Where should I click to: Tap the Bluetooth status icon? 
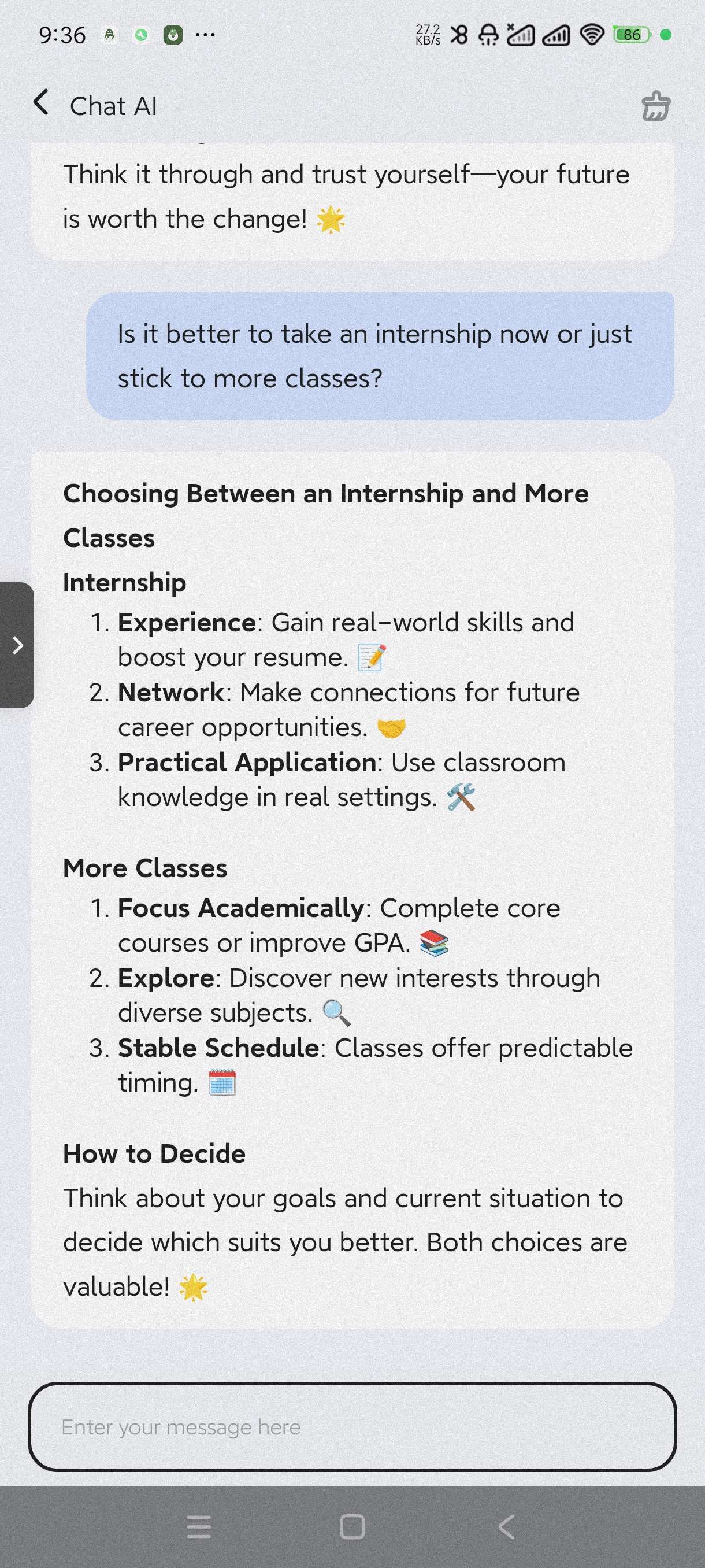459,35
